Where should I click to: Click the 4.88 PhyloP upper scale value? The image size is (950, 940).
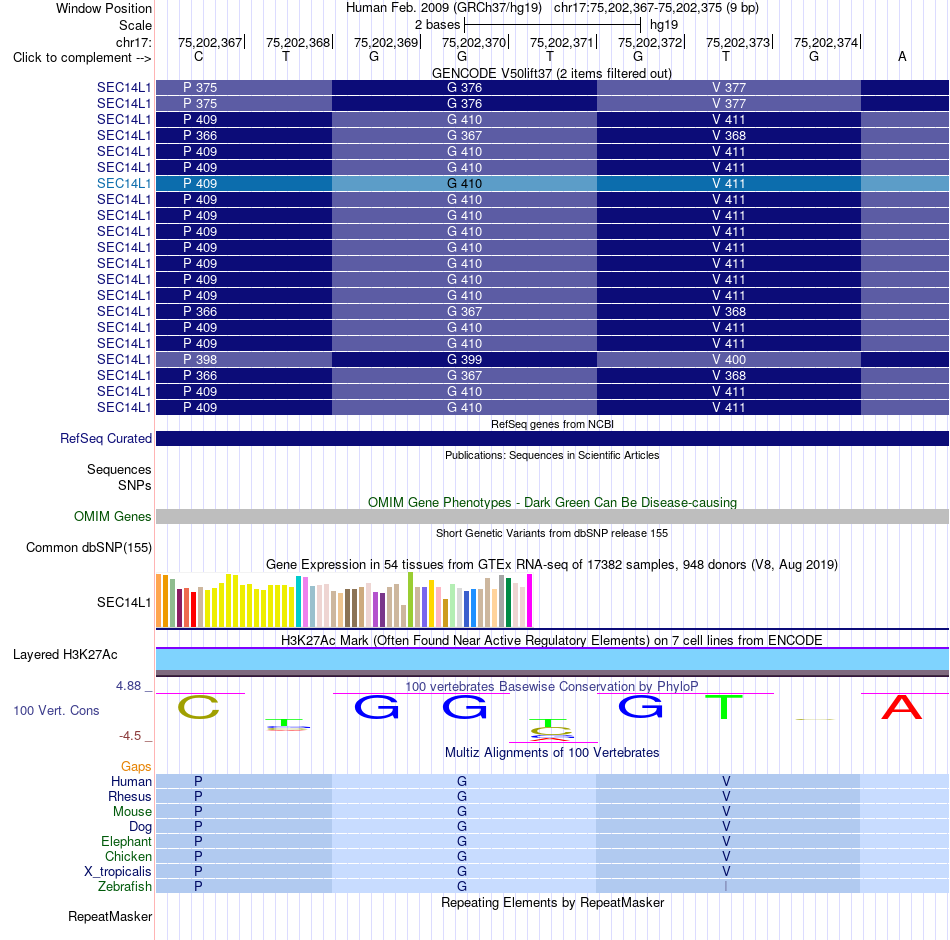tap(128, 685)
